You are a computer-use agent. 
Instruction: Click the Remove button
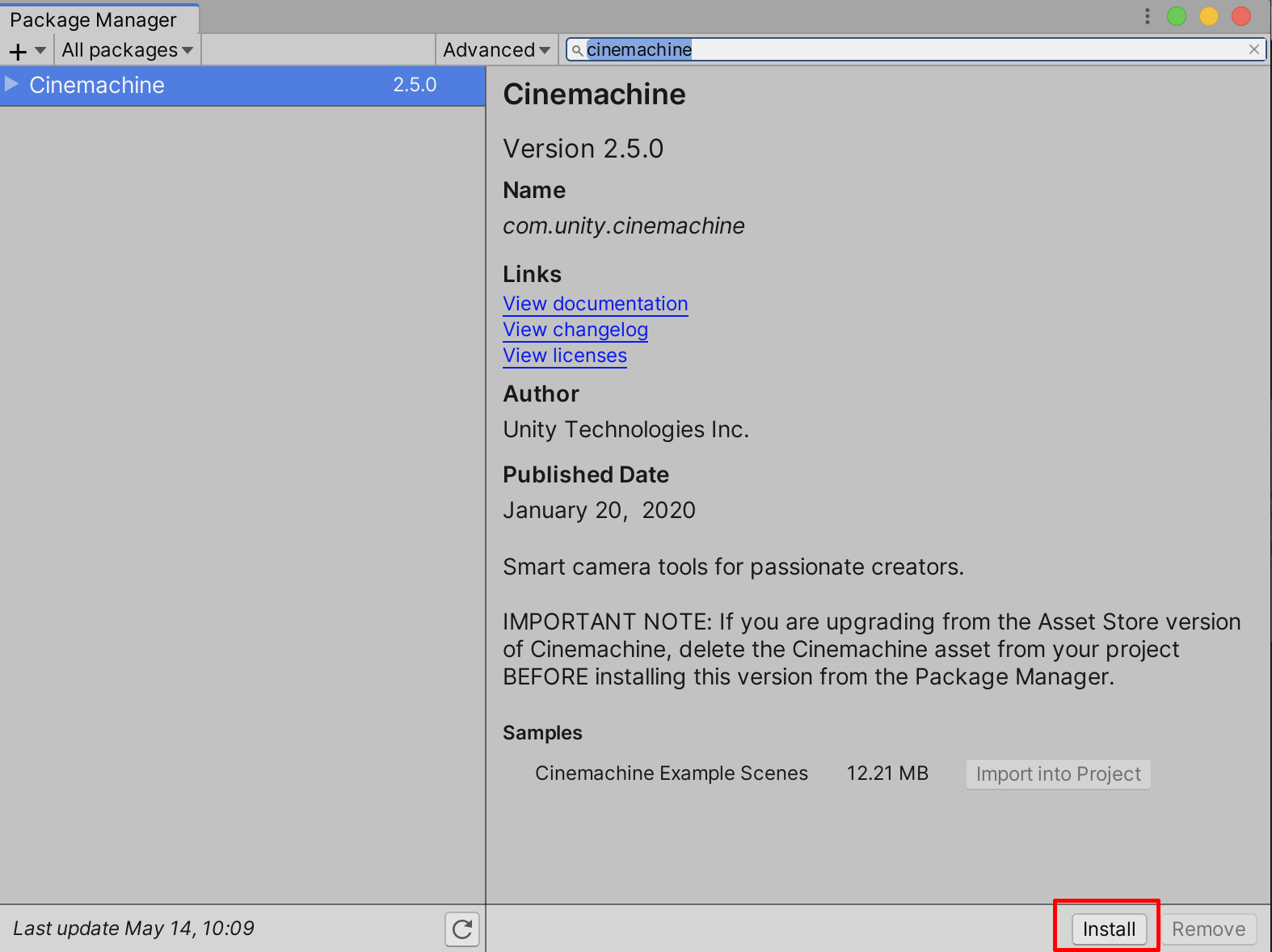1208,929
